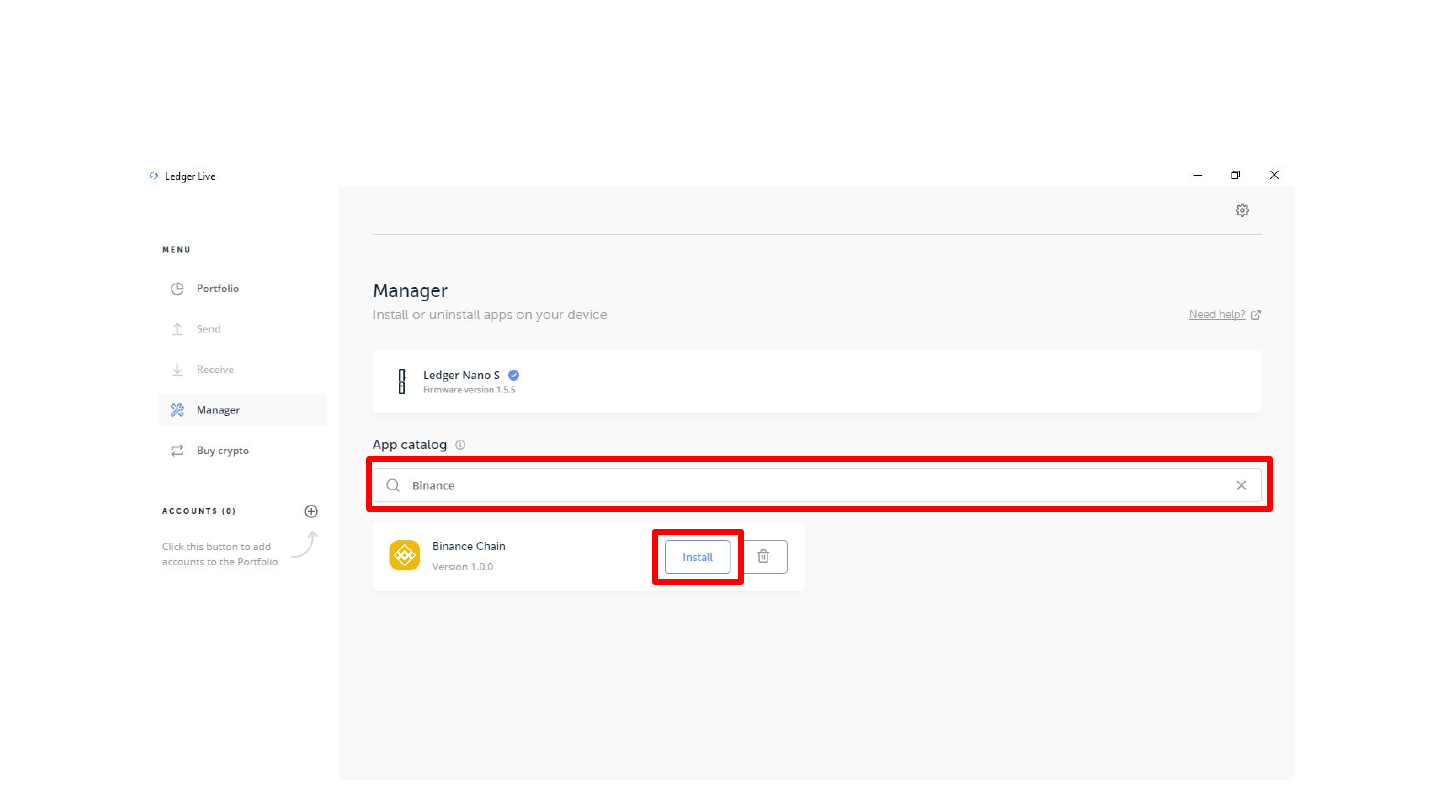This screenshot has width=1440, height=810.
Task: Click the Ledger Nano S device name
Action: tap(461, 375)
